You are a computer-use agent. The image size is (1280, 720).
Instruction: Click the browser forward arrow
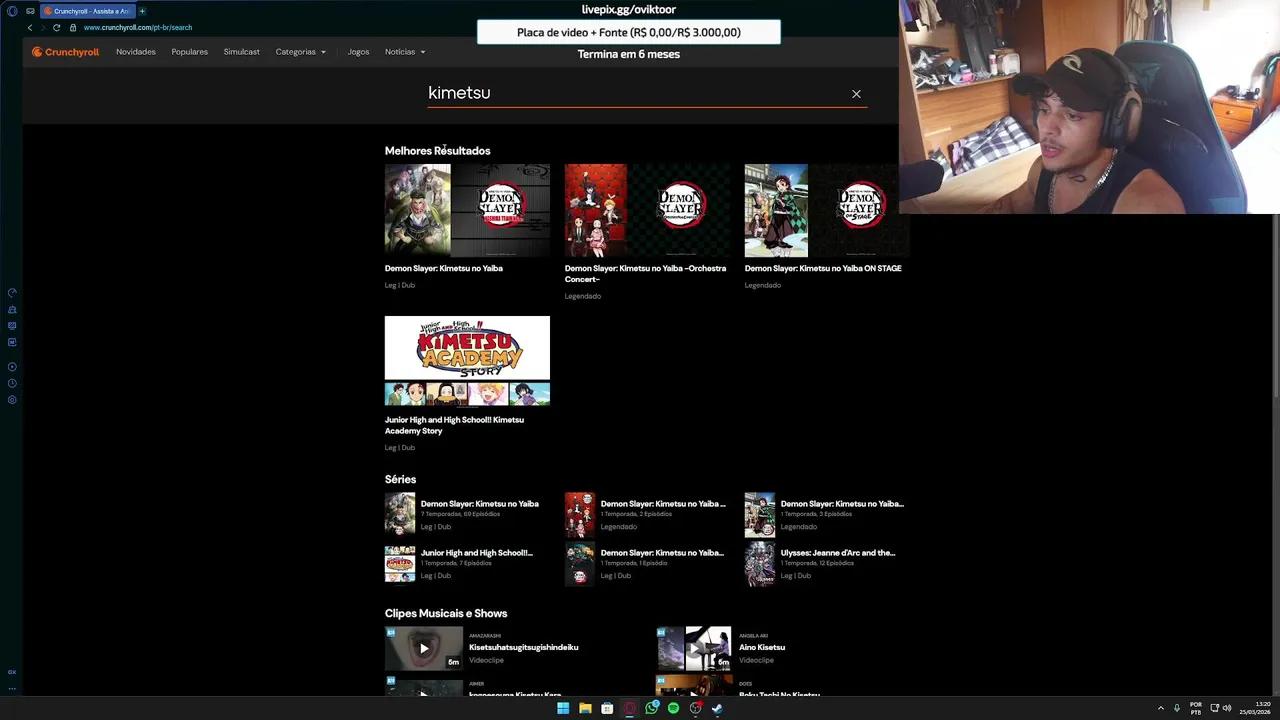tap(43, 28)
